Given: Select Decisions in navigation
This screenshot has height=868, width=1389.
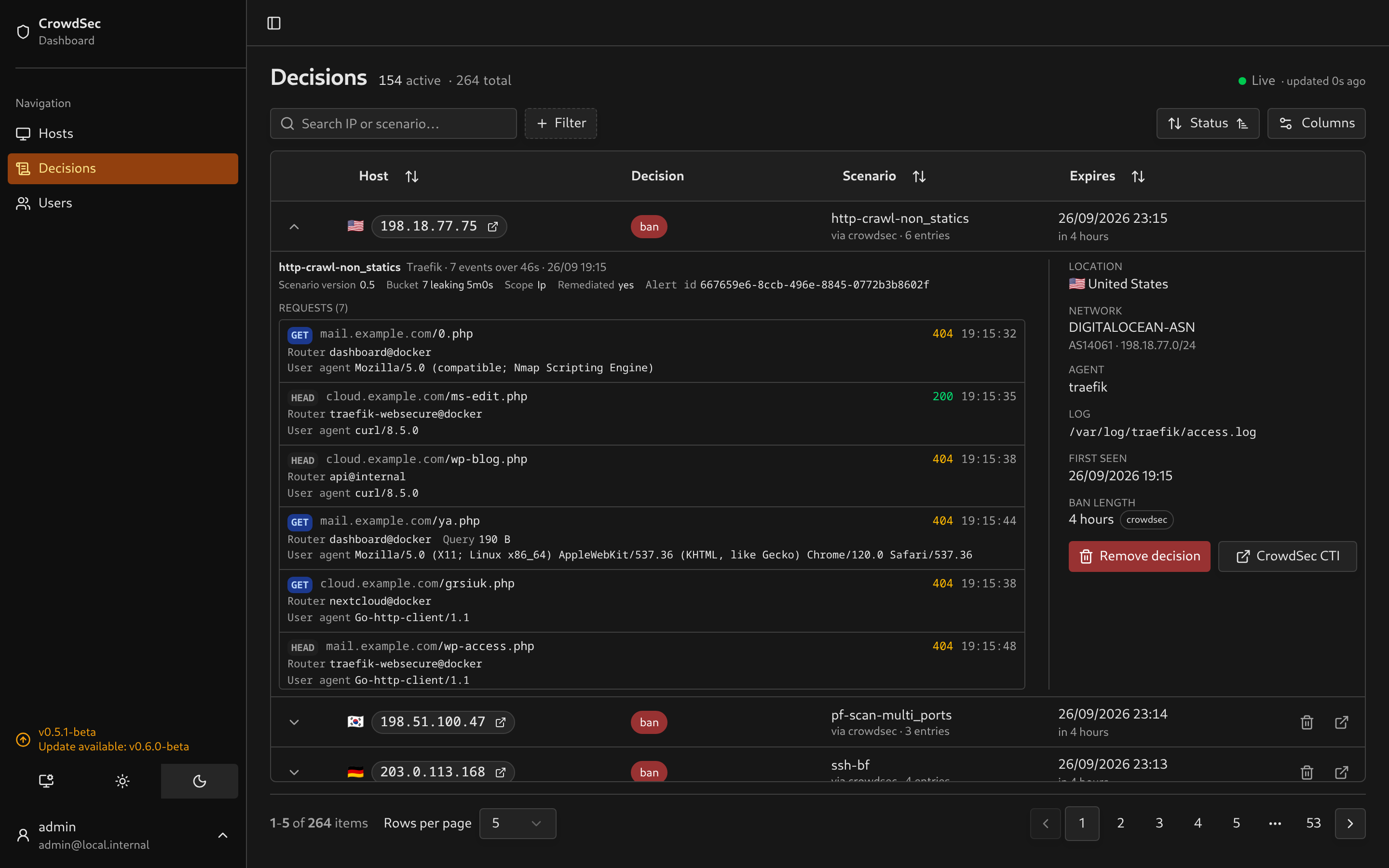Looking at the screenshot, I should click(123, 168).
